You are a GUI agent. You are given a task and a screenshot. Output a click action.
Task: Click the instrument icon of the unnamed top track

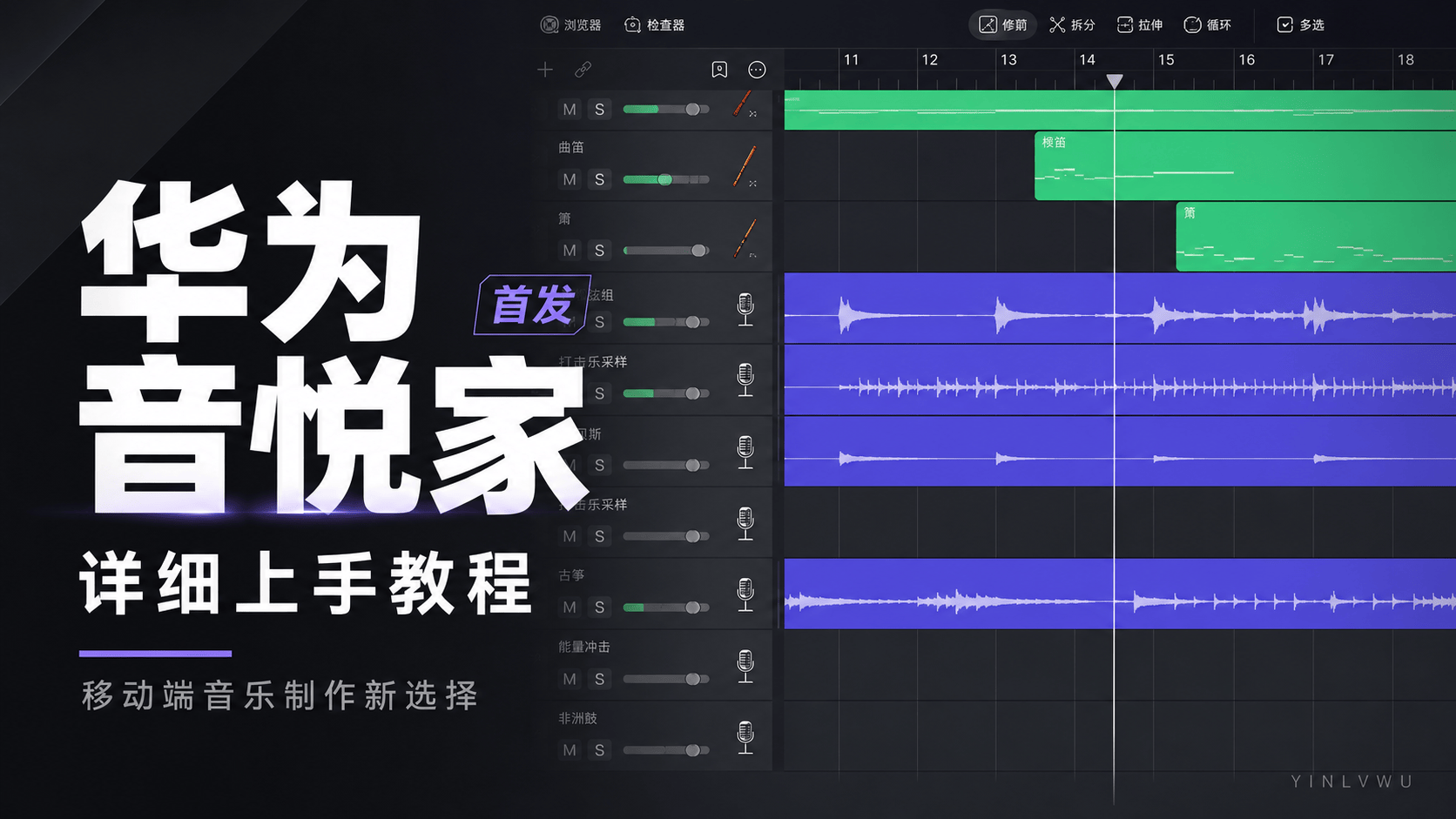coord(744,104)
